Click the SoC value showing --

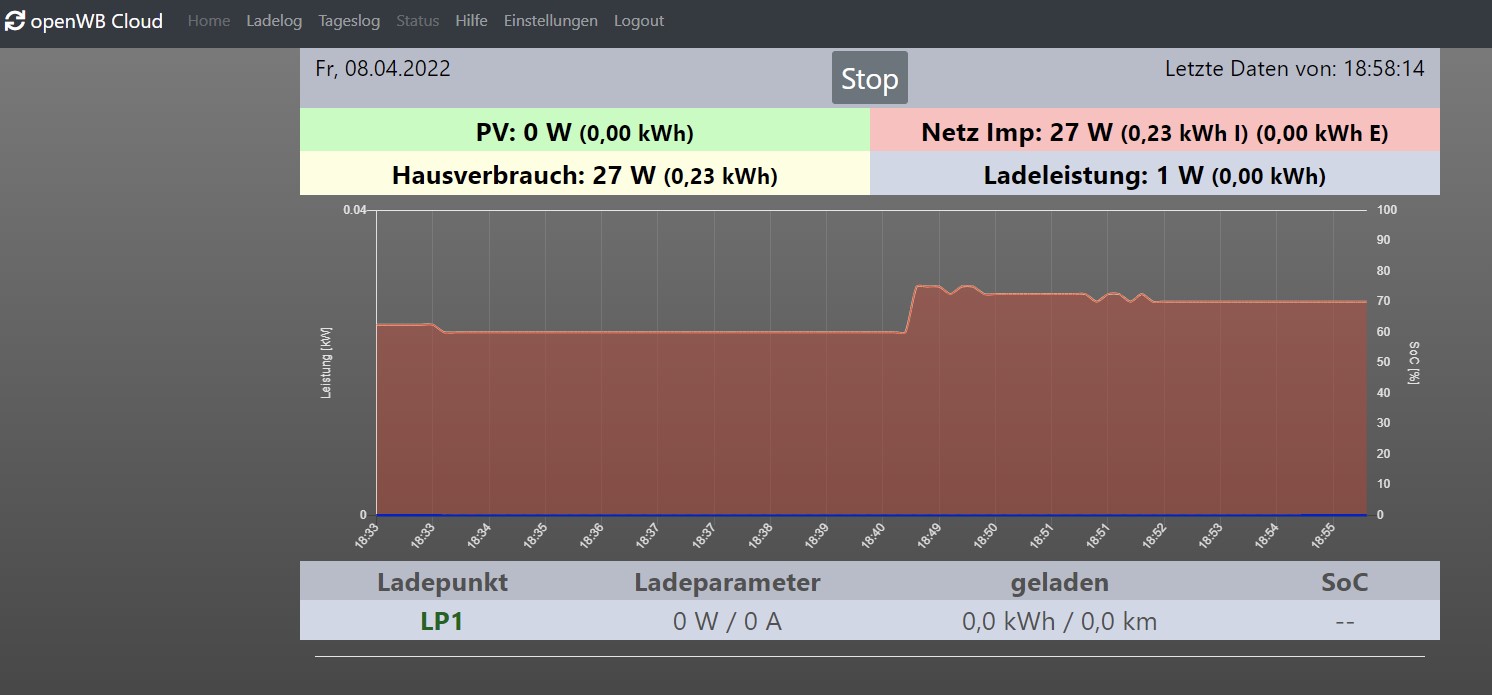pyautogui.click(x=1345, y=622)
